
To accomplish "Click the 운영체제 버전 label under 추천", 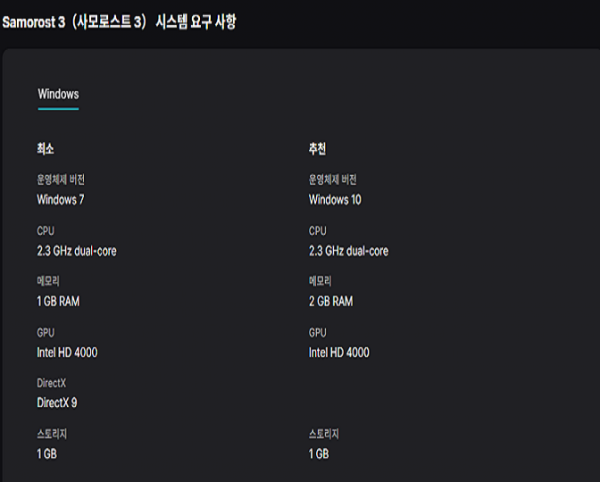I will pos(332,180).
